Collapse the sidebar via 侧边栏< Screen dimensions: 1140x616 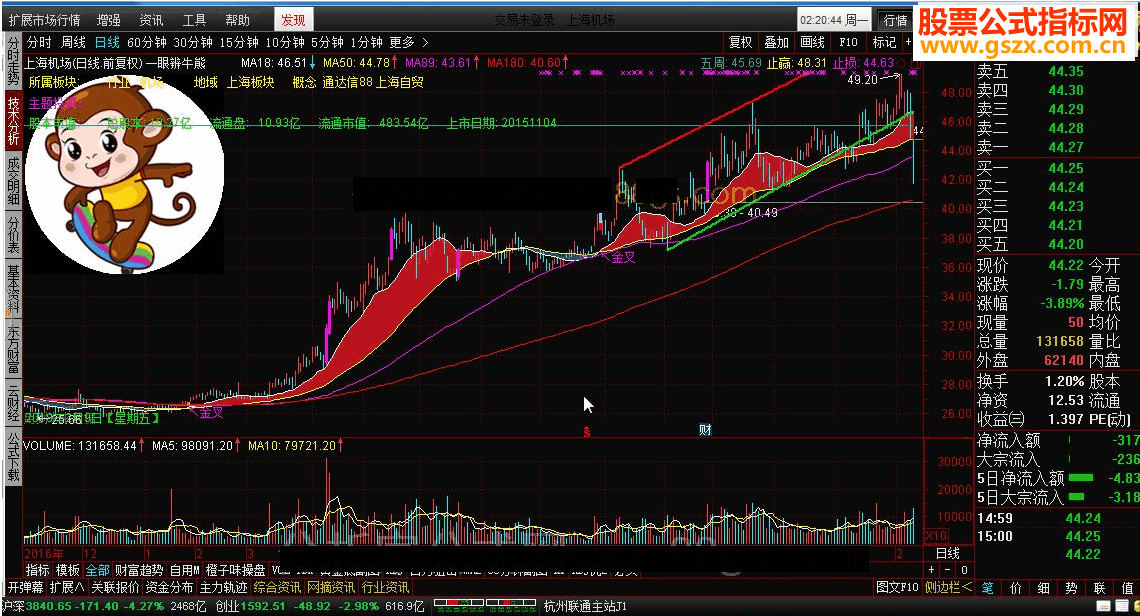[948, 587]
